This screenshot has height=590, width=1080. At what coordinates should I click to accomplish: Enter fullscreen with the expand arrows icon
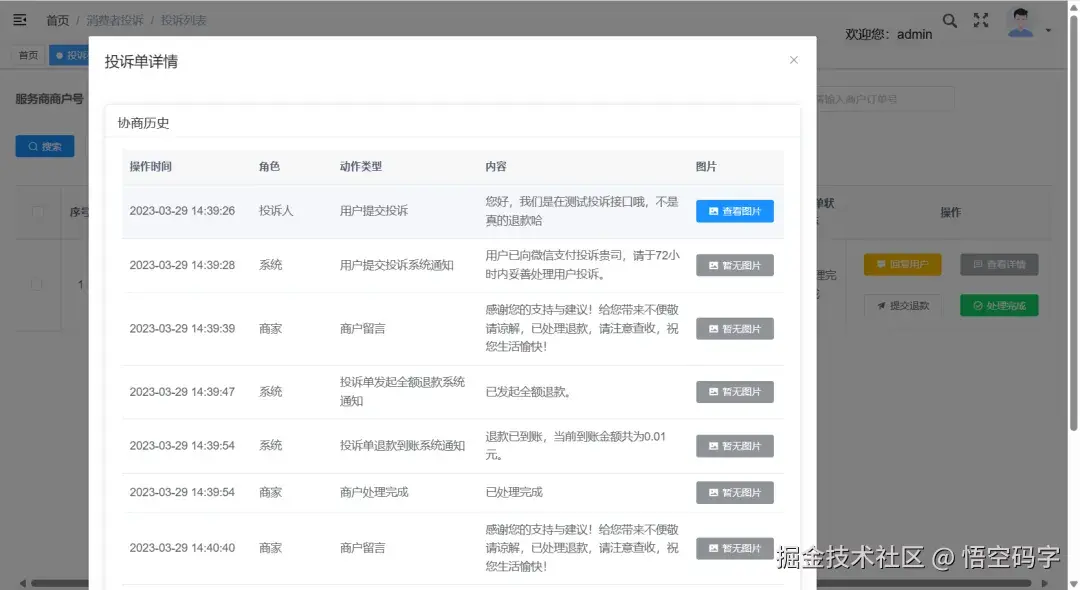tap(981, 19)
